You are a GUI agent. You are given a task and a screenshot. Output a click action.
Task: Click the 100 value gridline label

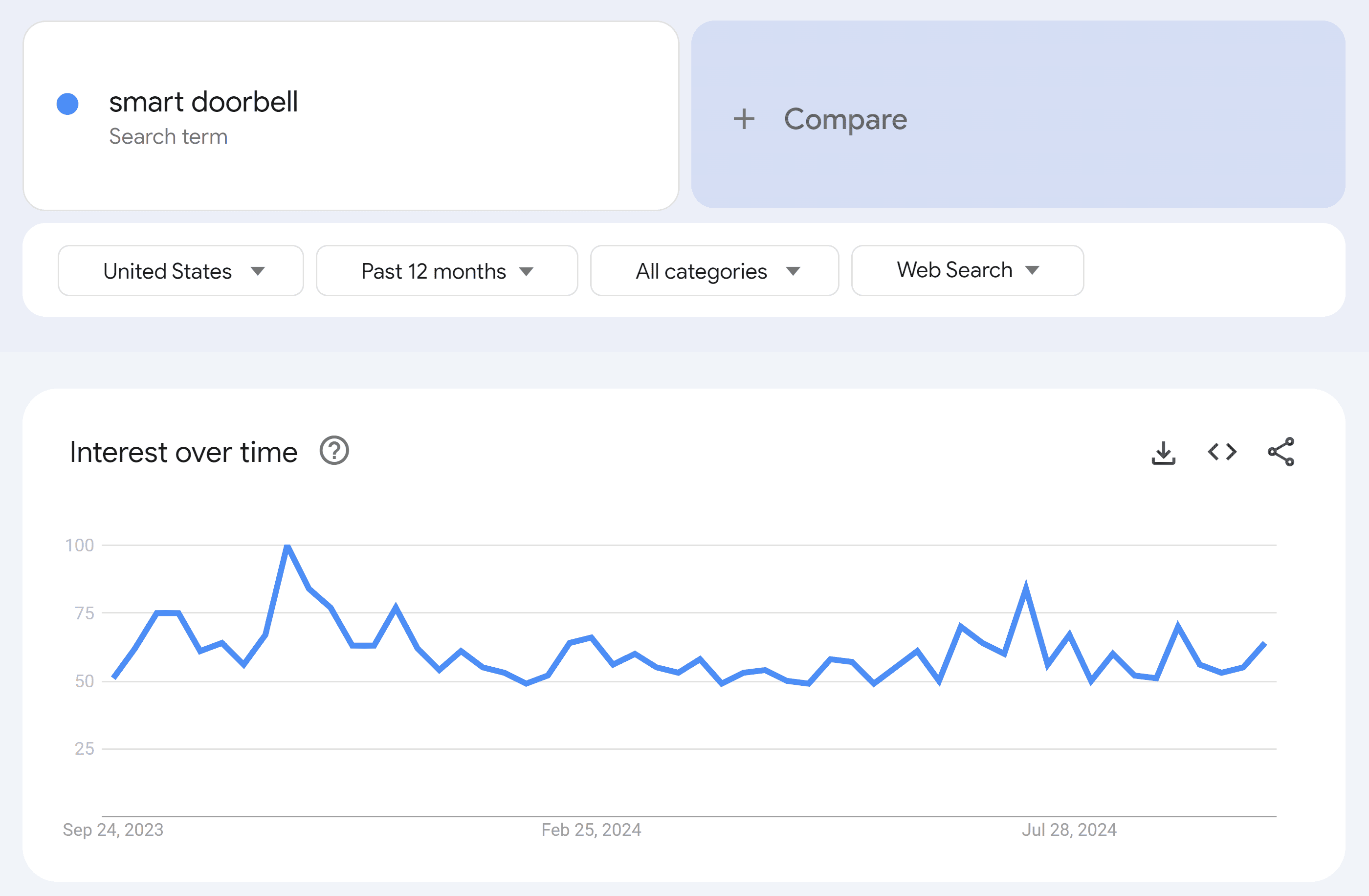click(81, 544)
